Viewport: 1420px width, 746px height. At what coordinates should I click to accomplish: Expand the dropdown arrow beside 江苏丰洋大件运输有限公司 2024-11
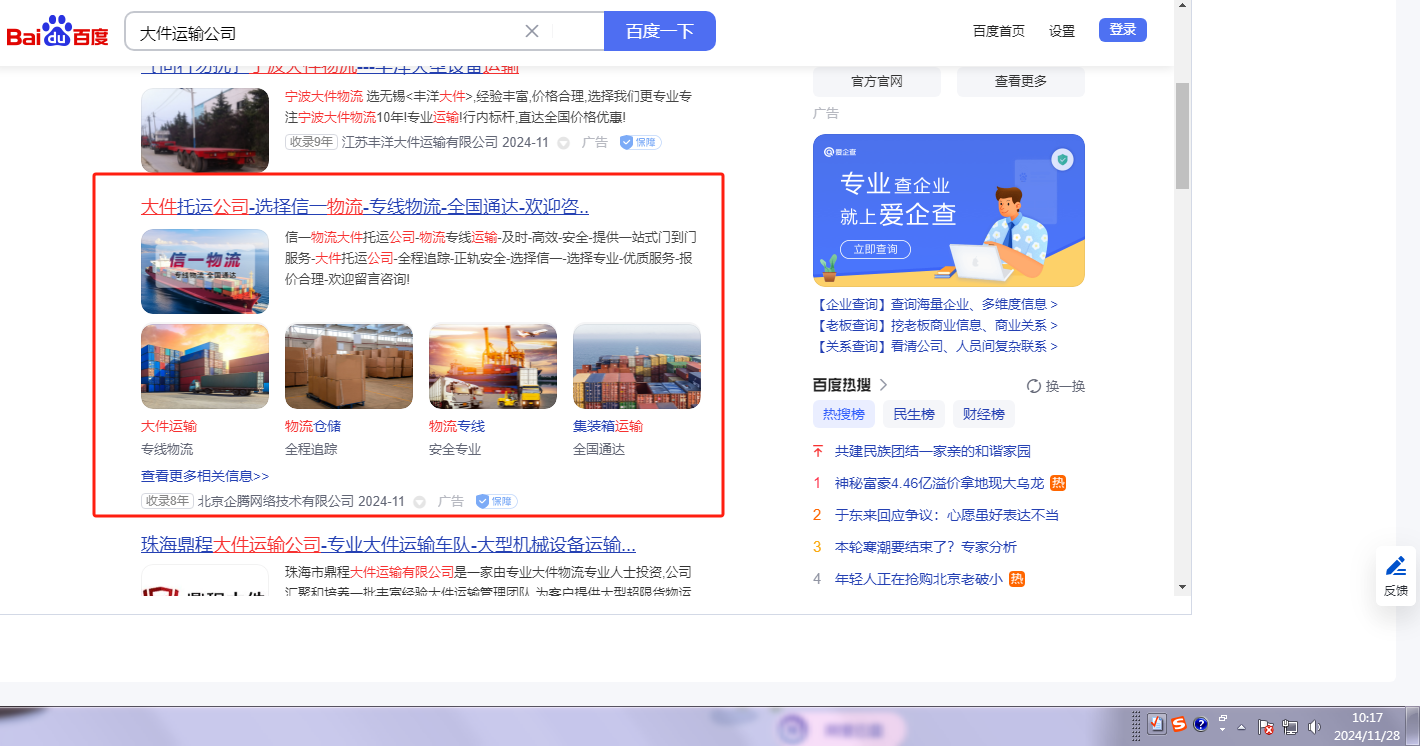click(563, 143)
